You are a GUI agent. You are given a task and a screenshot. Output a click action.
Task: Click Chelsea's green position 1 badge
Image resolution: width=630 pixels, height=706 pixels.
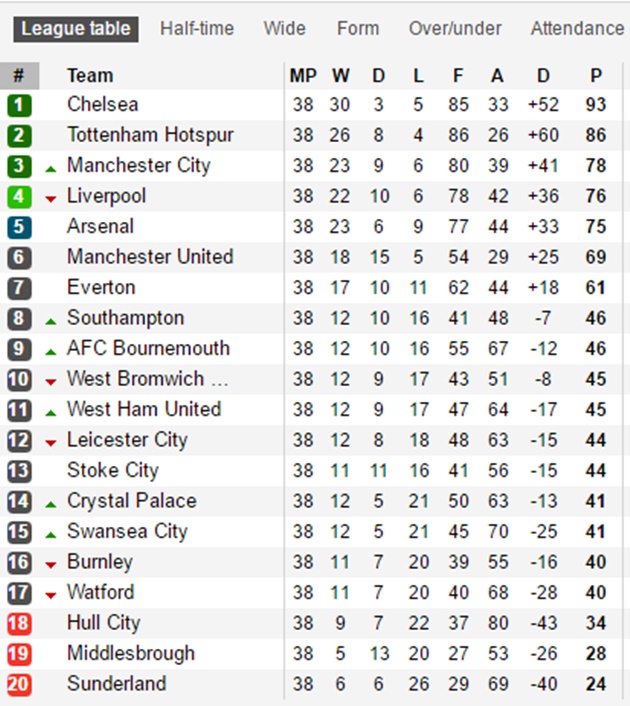tap(19, 105)
